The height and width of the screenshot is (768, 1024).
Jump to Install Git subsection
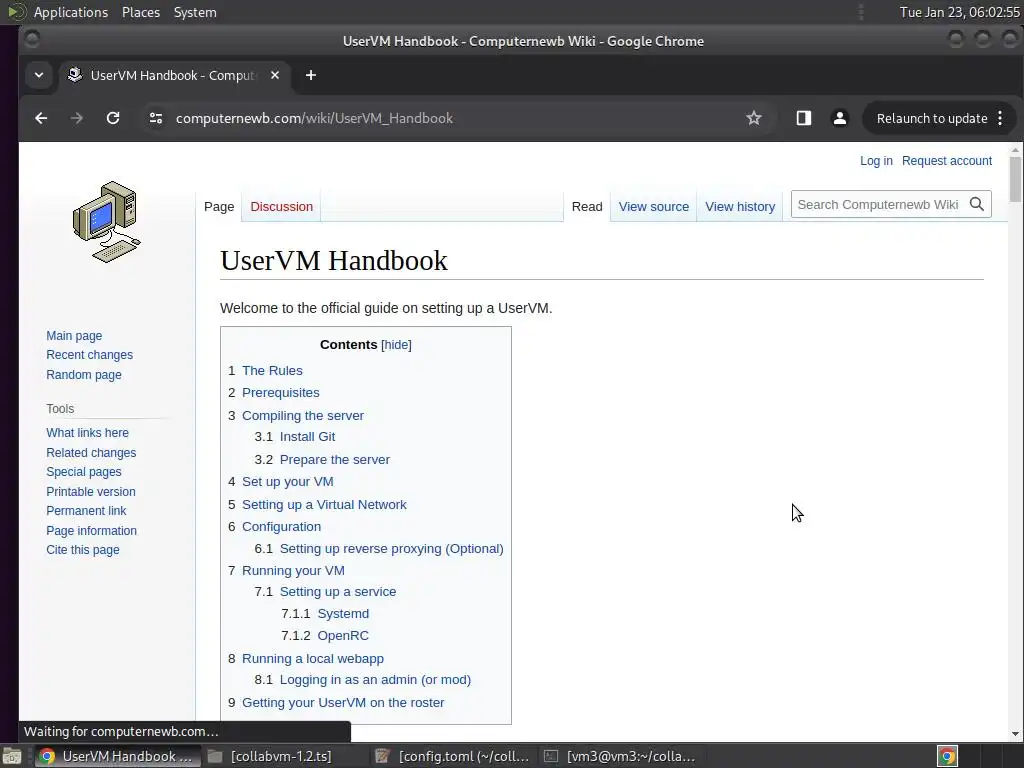308,436
